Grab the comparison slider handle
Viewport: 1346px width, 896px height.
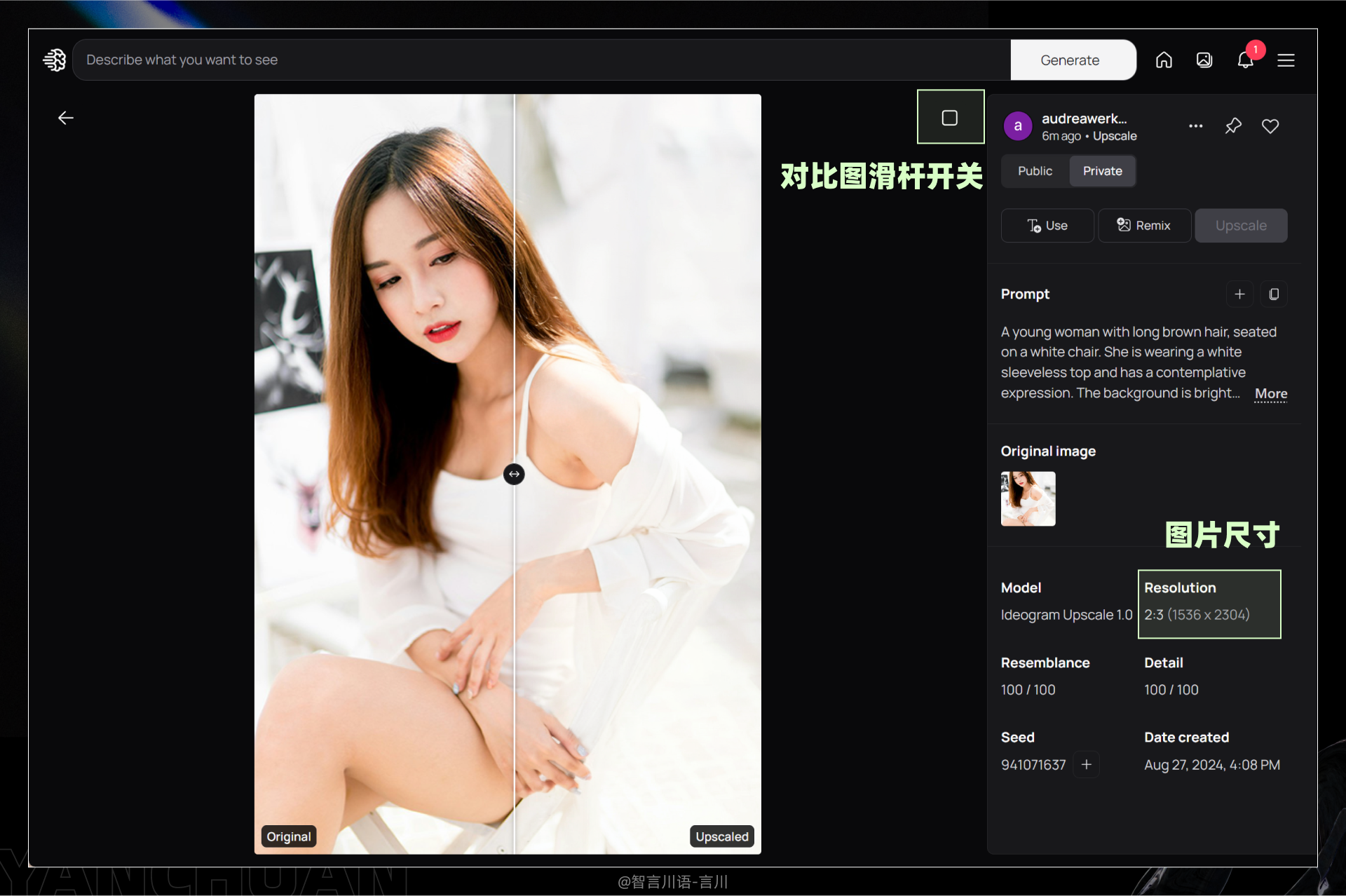(514, 475)
